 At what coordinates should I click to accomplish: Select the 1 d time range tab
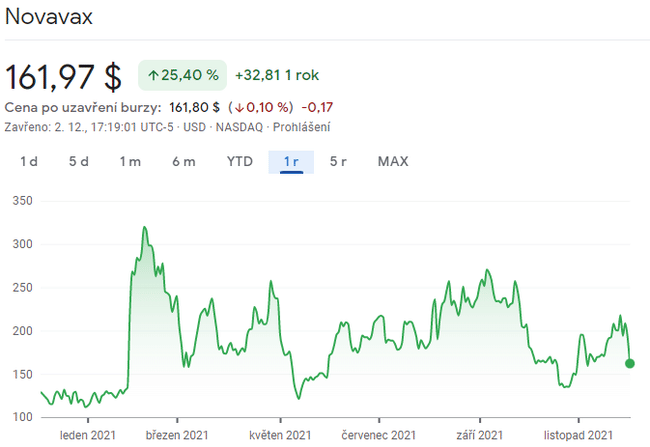tap(29, 161)
